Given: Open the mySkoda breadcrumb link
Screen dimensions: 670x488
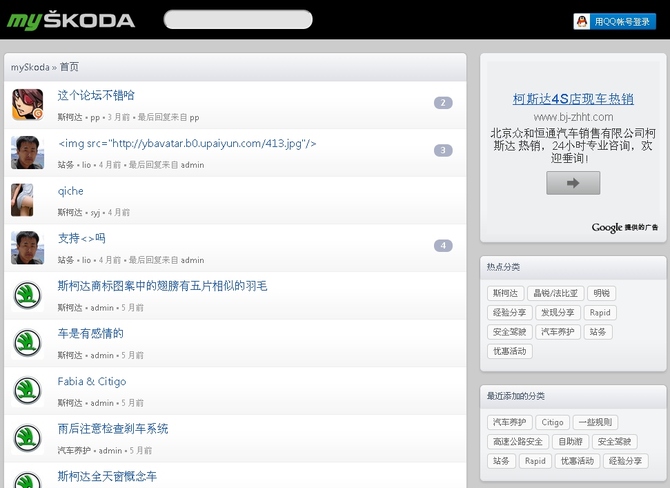Looking at the screenshot, I should pos(30,67).
